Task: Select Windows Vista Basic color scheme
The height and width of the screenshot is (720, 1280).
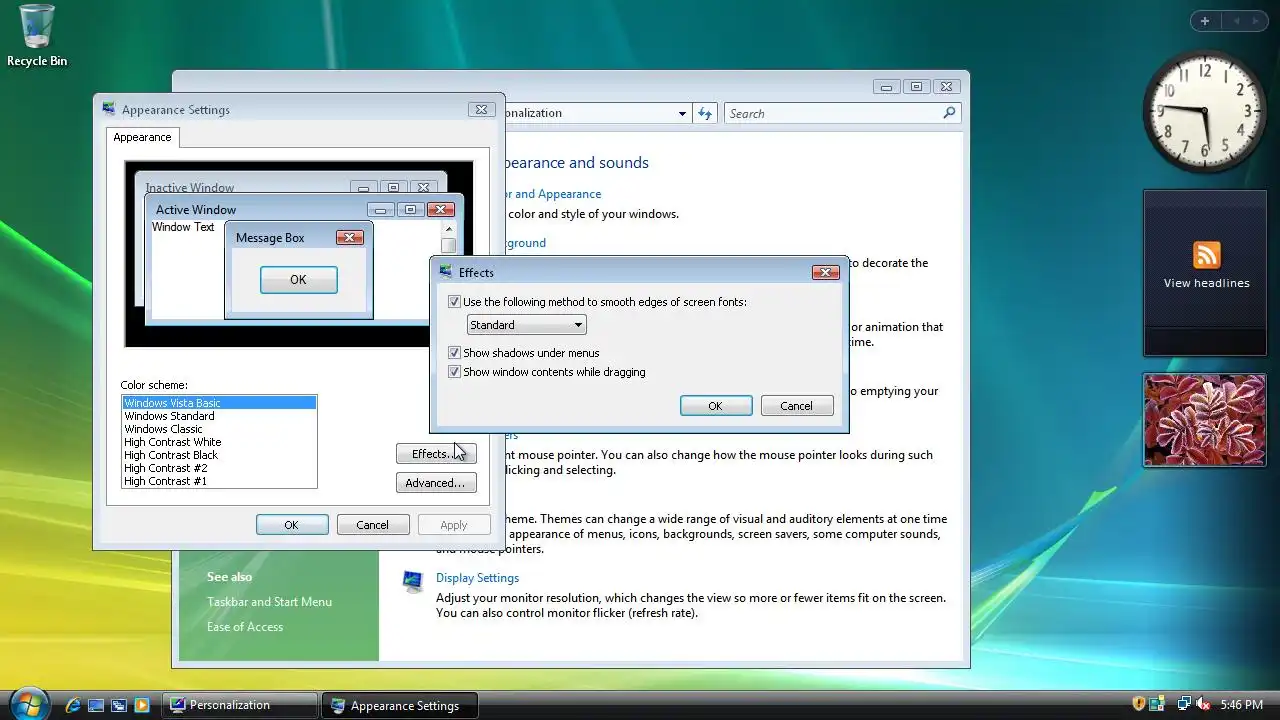Action: (219, 403)
